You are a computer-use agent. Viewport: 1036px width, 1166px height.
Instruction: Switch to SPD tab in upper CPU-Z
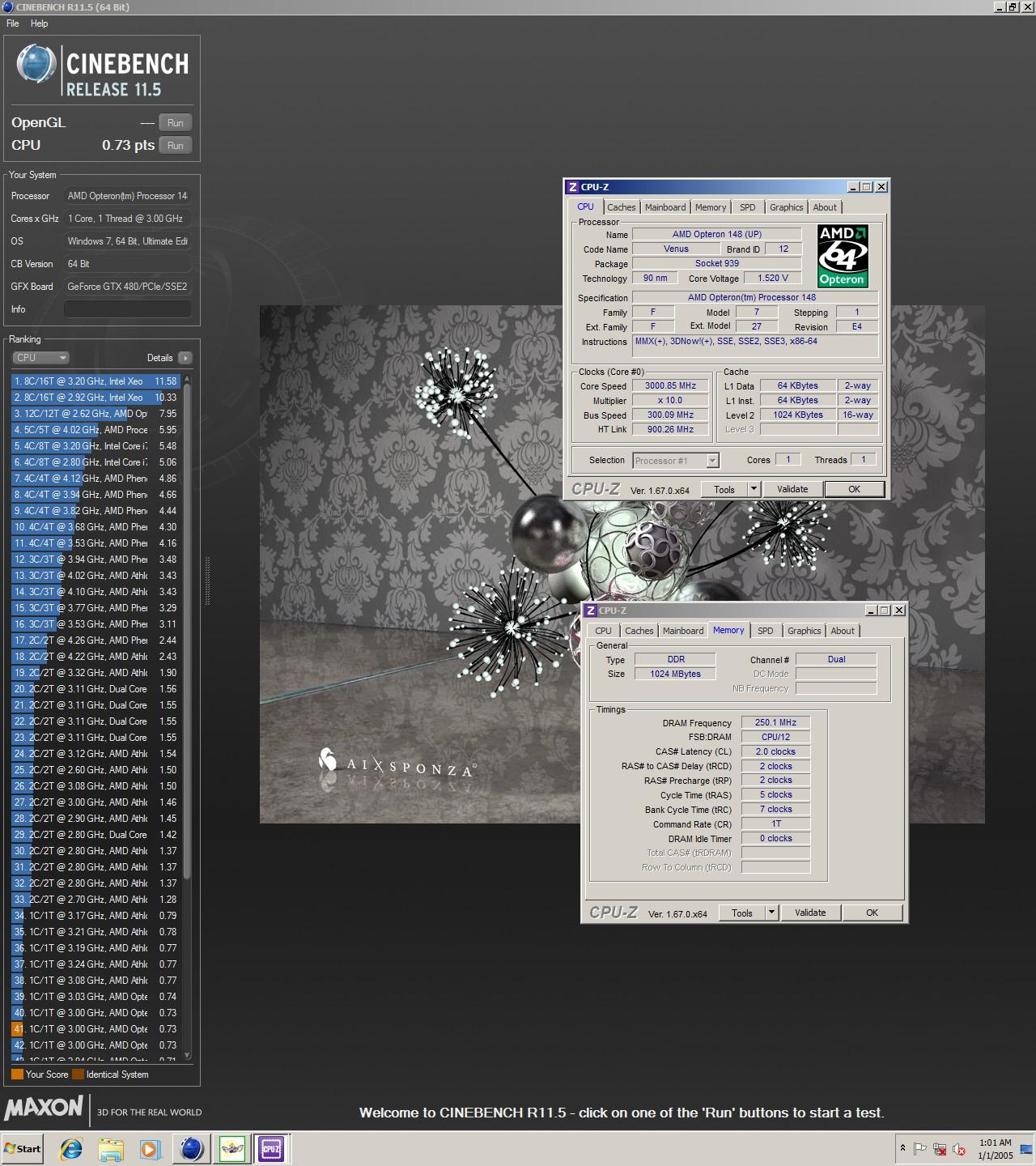[748, 207]
